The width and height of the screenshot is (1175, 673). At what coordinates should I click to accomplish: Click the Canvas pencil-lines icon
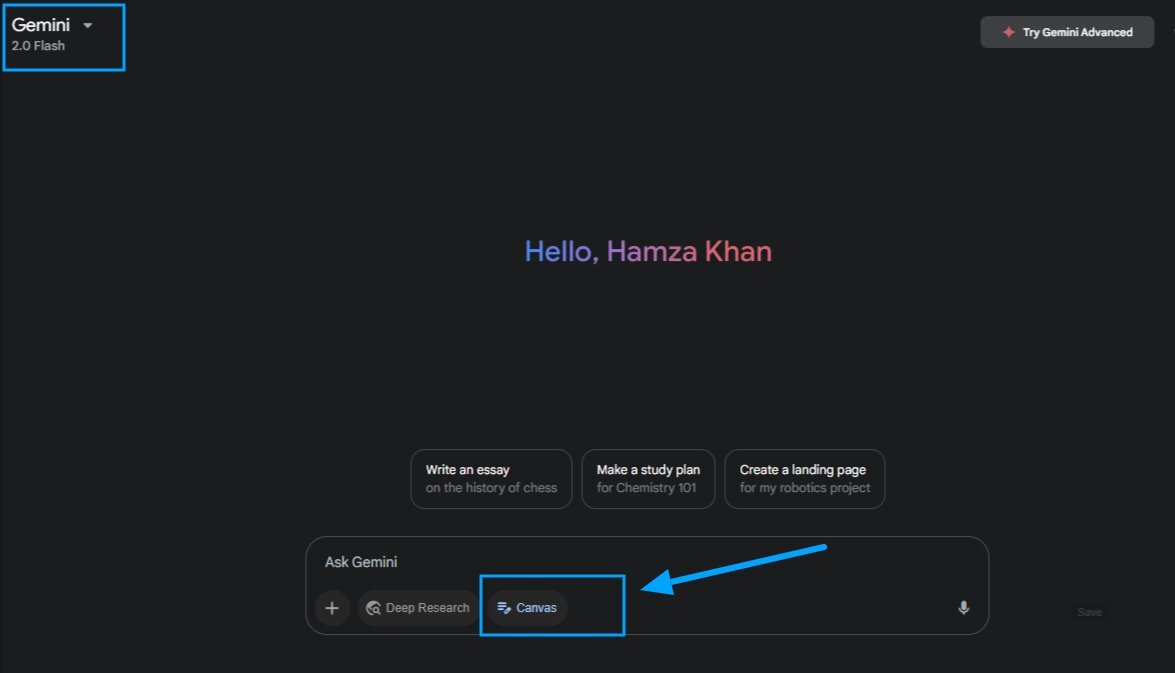pyautogui.click(x=504, y=608)
